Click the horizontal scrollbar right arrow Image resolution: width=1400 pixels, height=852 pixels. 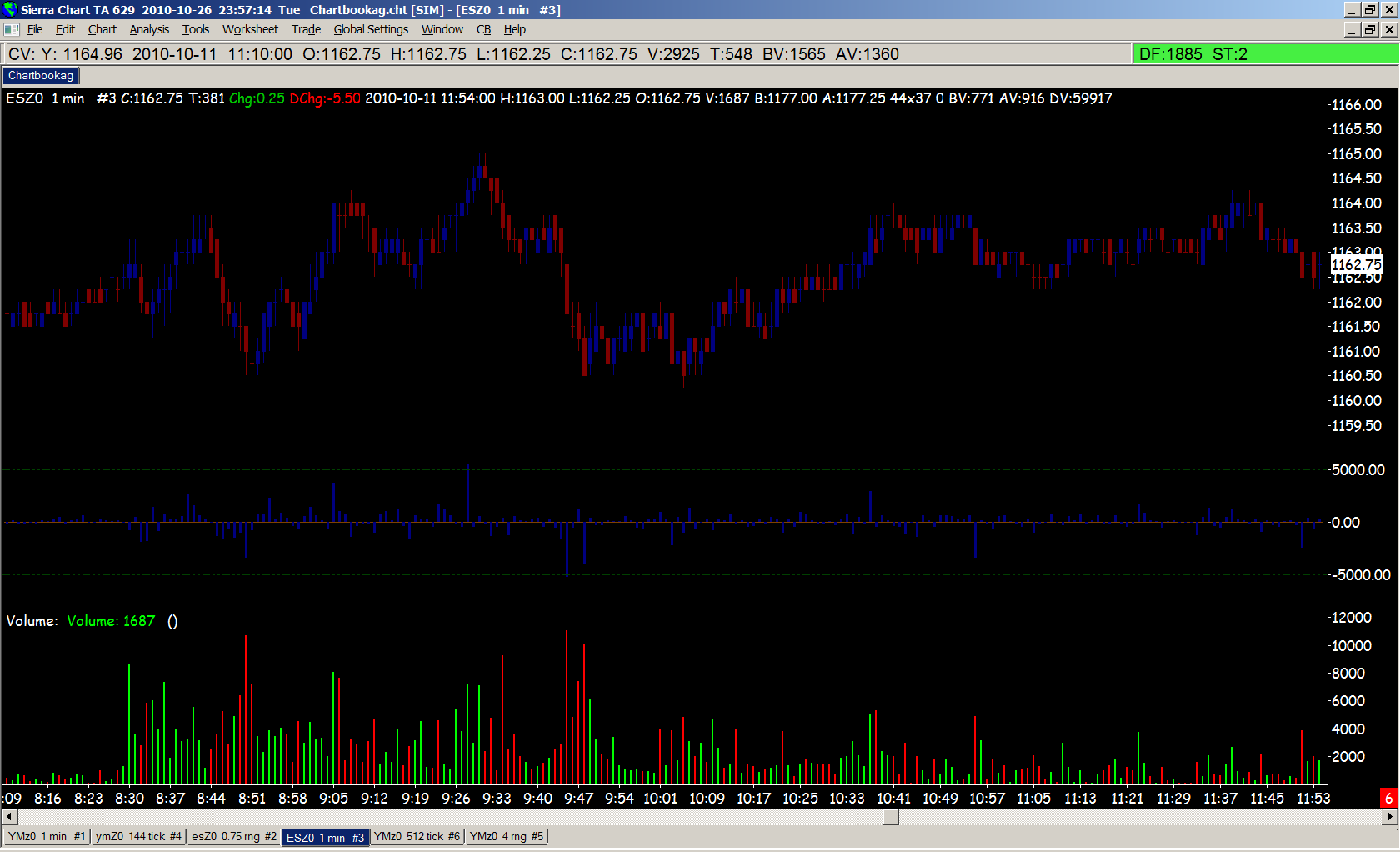pos(1390,817)
